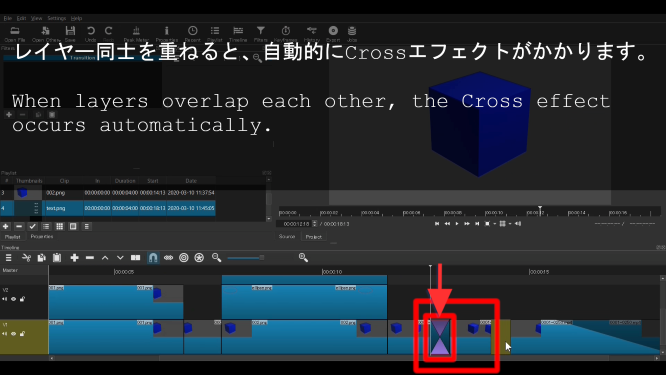Image resolution: width=666 pixels, height=375 pixels.
Task: Switch to the Source tab under the player
Action: click(x=287, y=237)
